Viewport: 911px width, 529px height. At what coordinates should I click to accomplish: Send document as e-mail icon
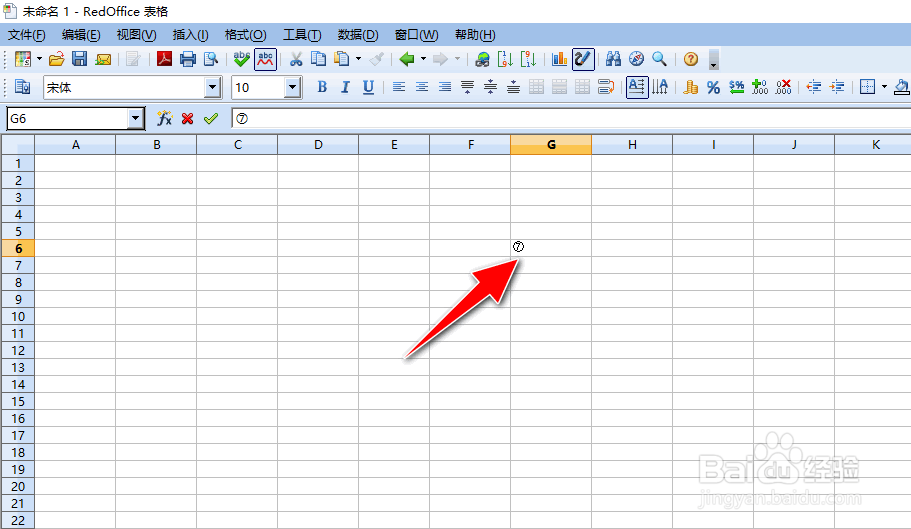[103, 59]
